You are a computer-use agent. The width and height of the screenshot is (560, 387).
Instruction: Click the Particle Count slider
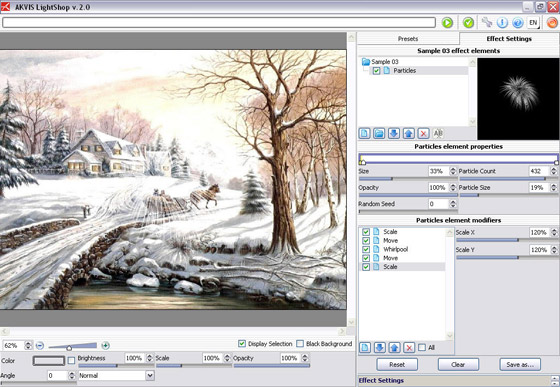pyautogui.click(x=509, y=179)
